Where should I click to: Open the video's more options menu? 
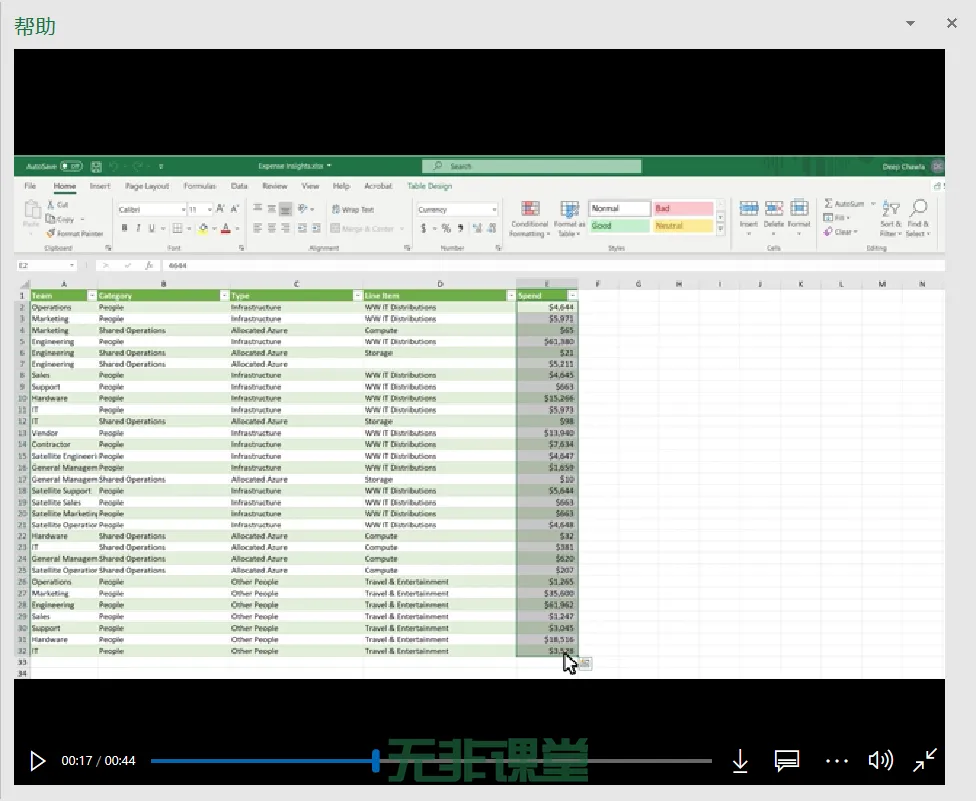836,761
